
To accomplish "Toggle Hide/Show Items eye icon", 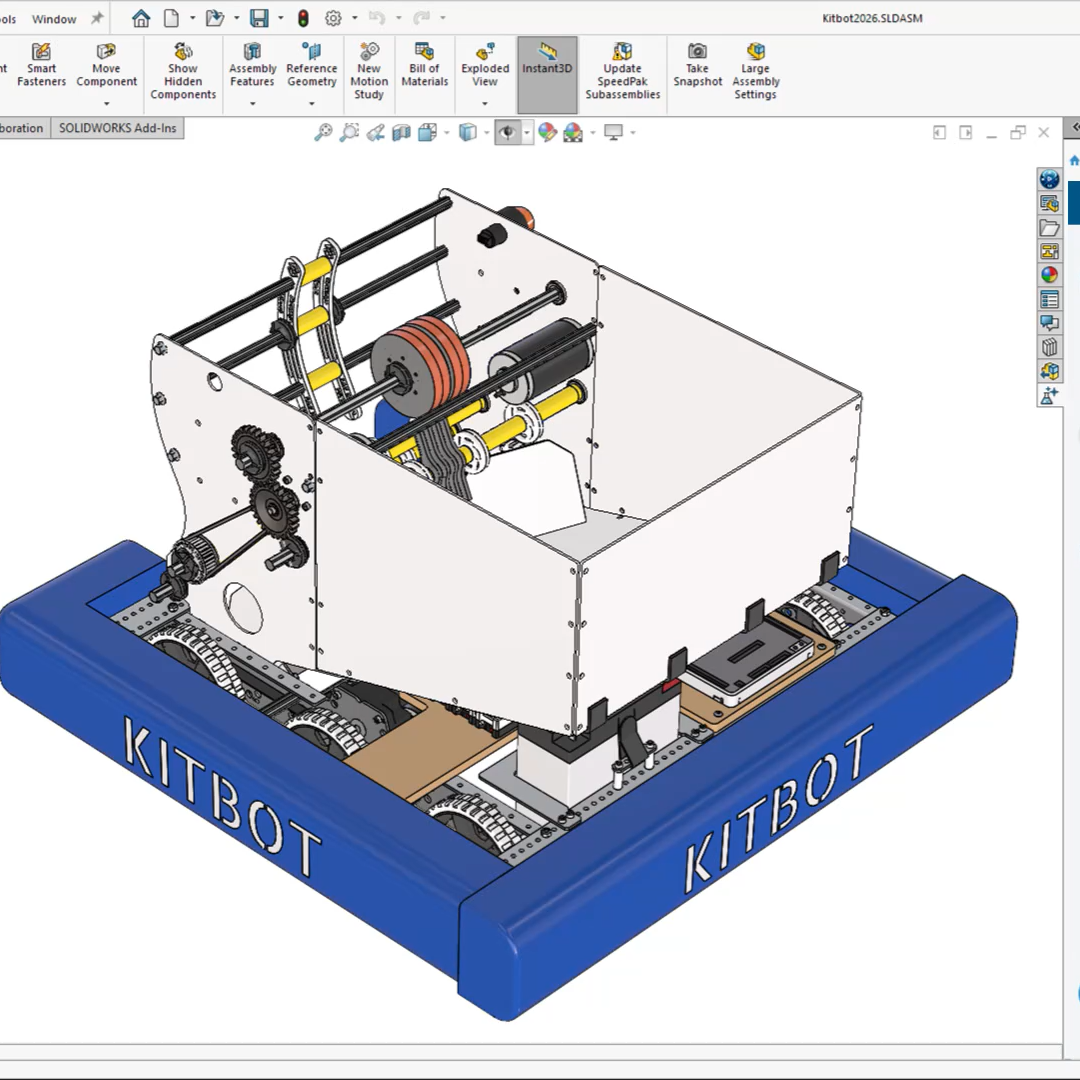I will click(x=508, y=132).
